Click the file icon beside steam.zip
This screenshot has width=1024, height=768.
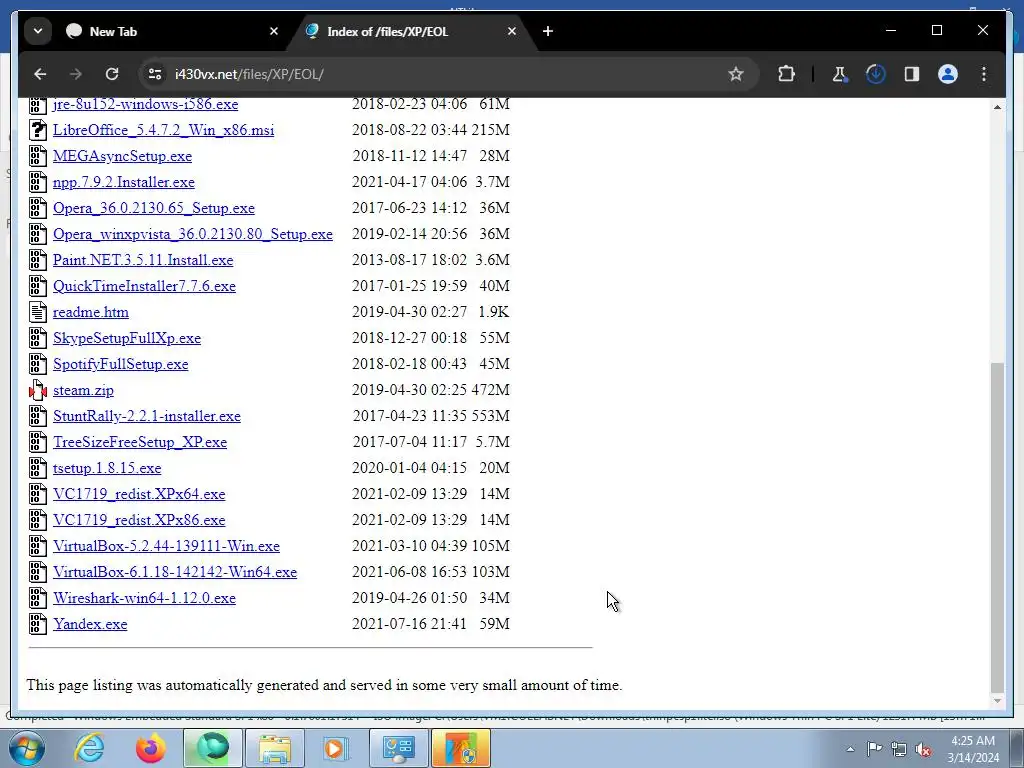click(x=38, y=391)
